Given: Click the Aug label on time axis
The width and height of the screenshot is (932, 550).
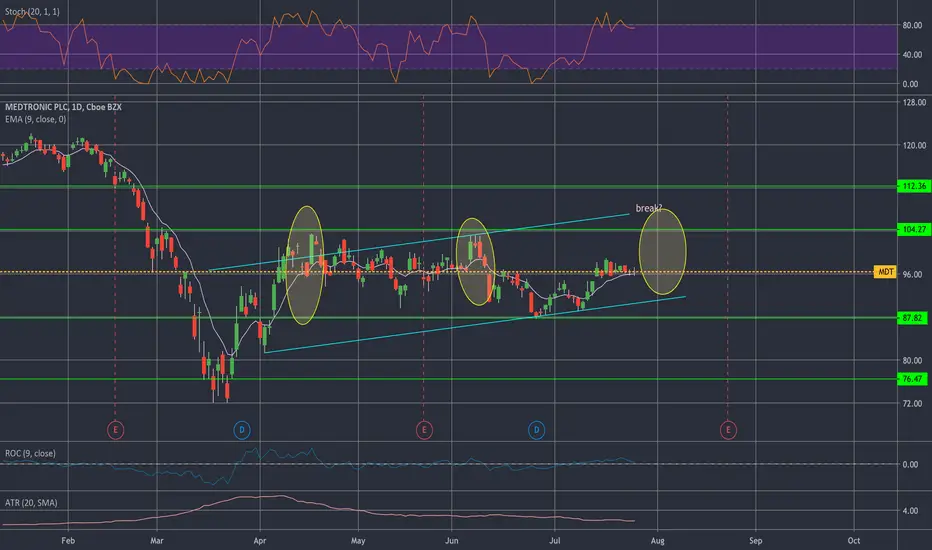Looking at the screenshot, I should (x=657, y=540).
